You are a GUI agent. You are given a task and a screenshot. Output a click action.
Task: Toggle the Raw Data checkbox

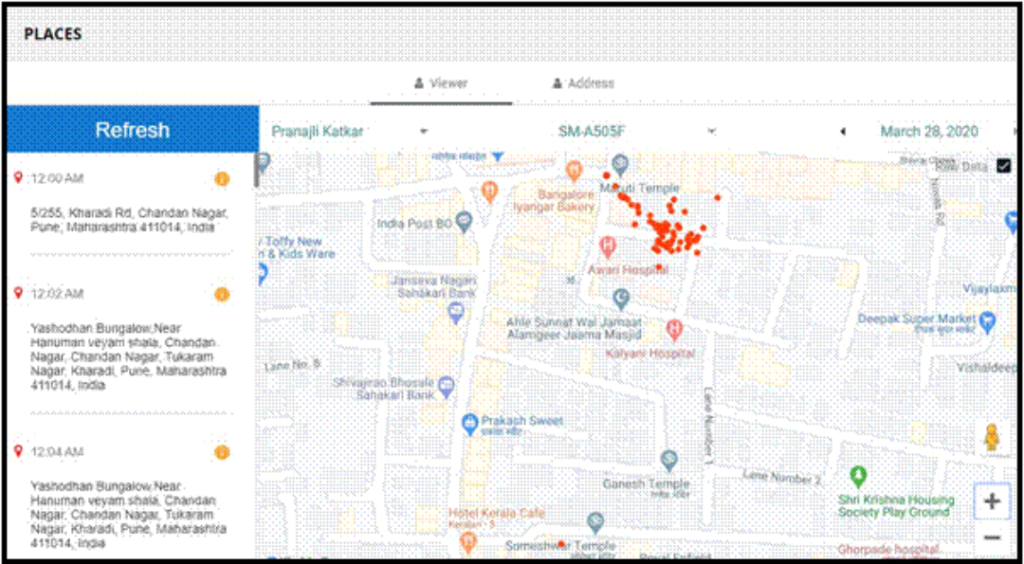tap(1004, 166)
